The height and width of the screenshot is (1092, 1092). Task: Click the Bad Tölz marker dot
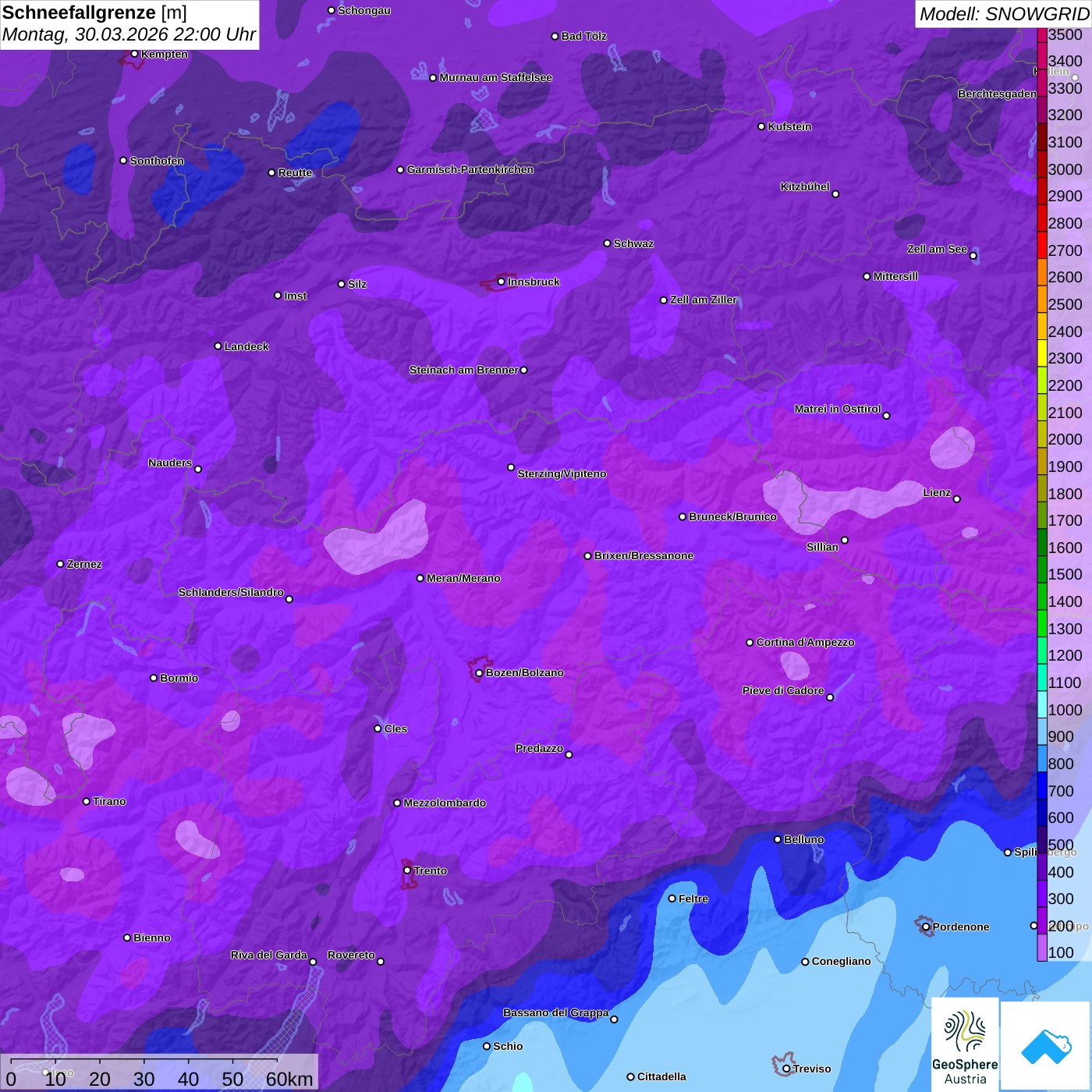point(555,36)
